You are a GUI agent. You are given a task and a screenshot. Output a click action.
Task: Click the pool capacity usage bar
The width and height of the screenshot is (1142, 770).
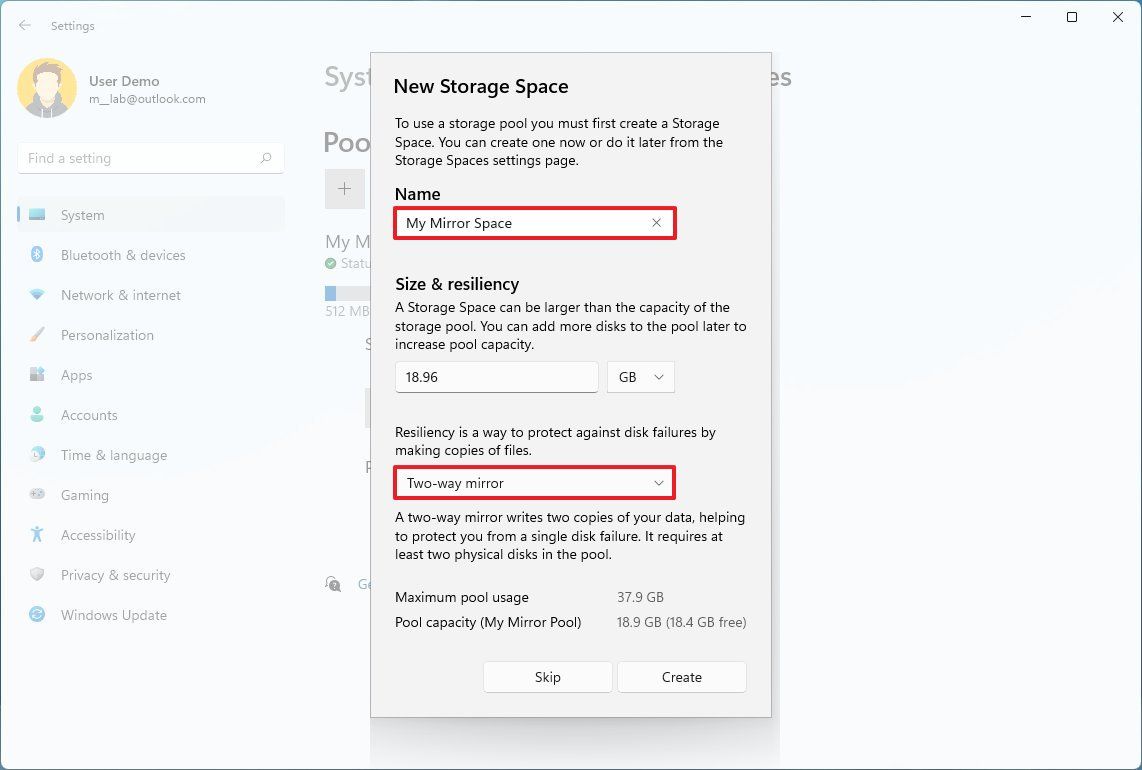click(345, 292)
